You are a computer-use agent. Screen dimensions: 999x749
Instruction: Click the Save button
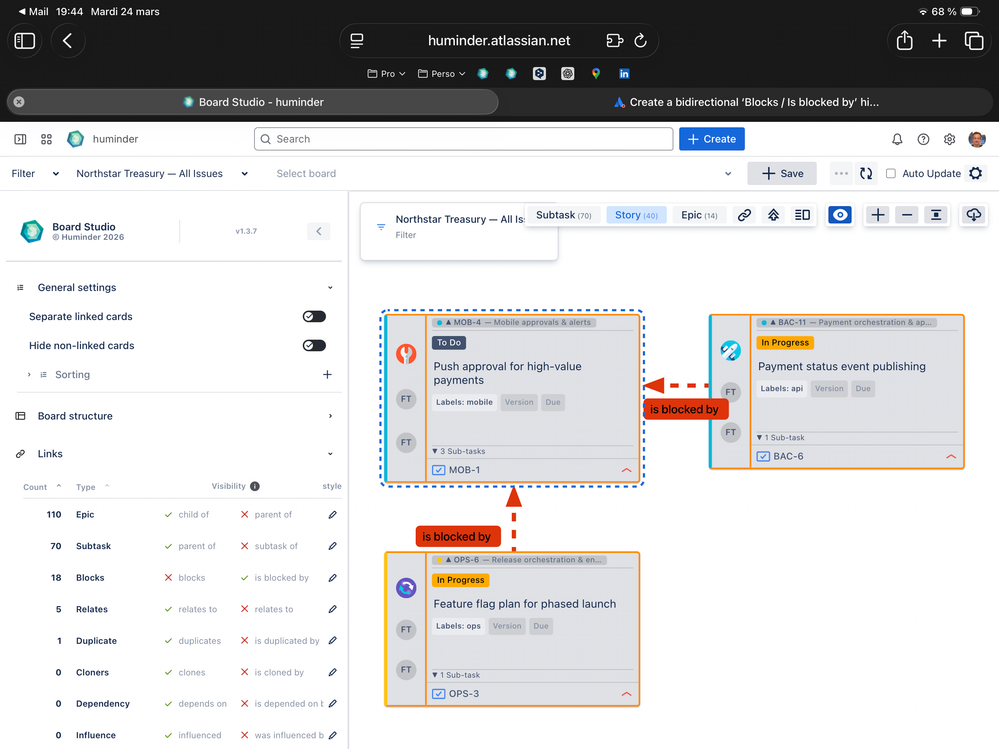[782, 173]
